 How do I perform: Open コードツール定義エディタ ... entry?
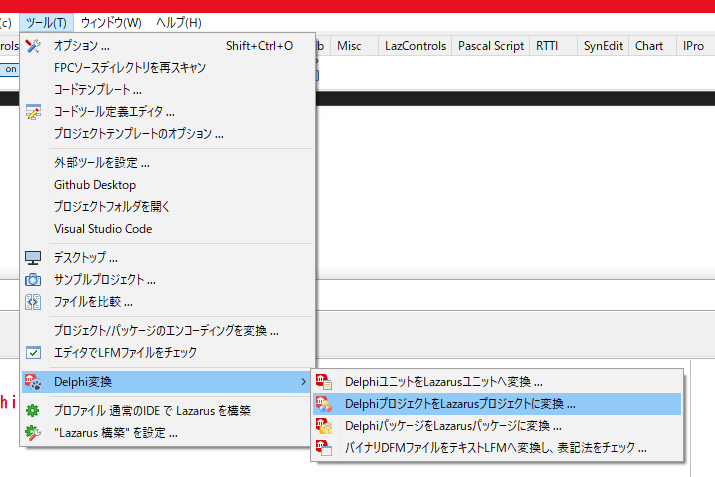[168, 112]
